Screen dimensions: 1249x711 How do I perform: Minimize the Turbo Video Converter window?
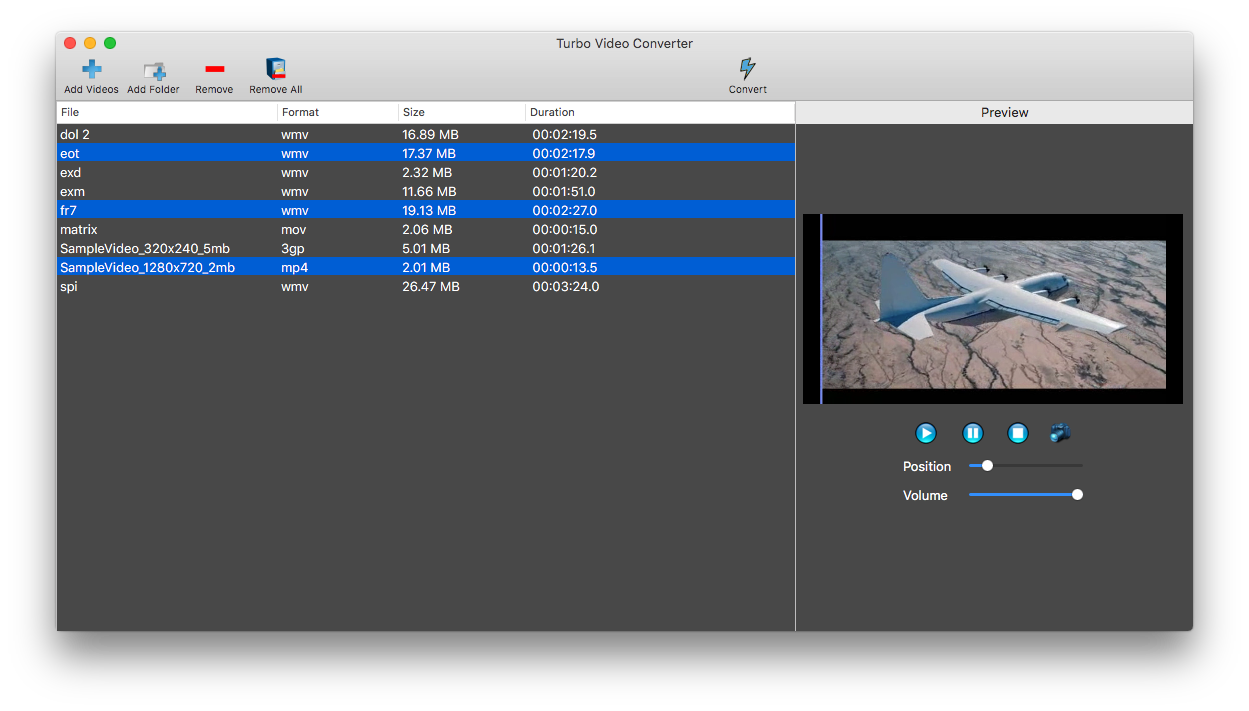(x=90, y=43)
